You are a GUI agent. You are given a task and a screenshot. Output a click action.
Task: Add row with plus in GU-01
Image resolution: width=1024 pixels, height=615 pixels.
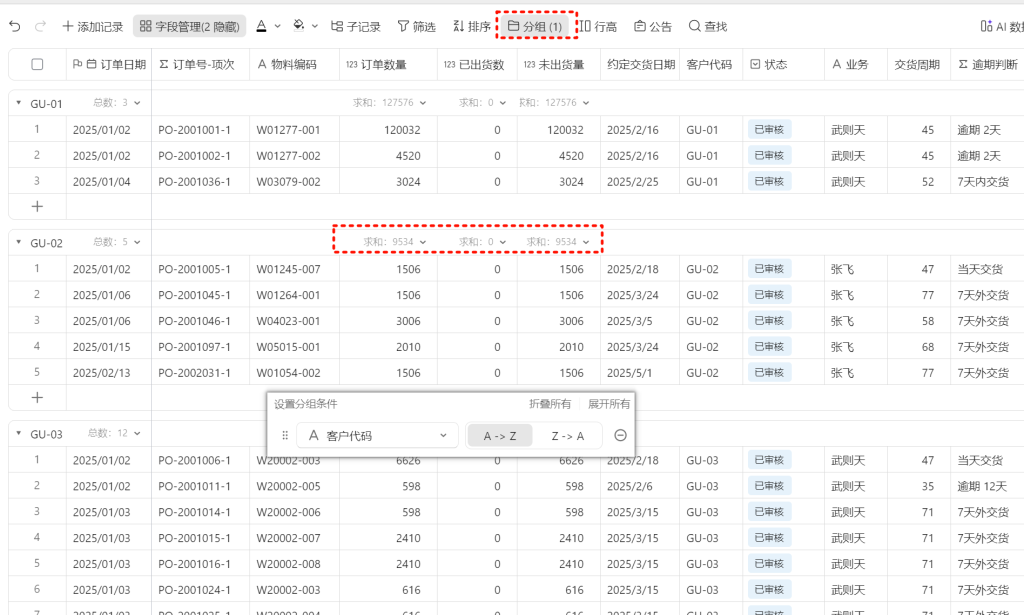click(37, 206)
